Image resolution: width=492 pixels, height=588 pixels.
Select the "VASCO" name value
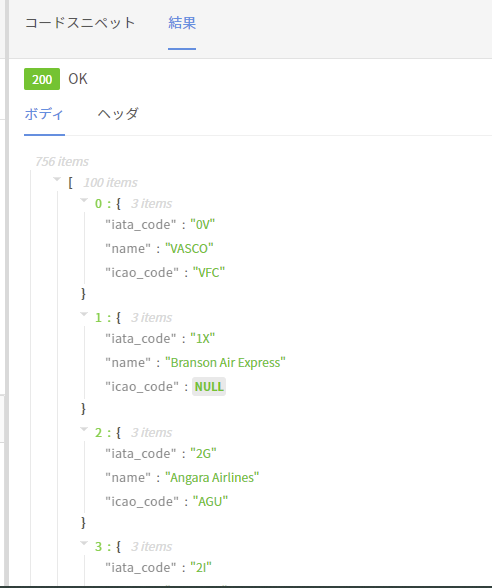point(189,249)
